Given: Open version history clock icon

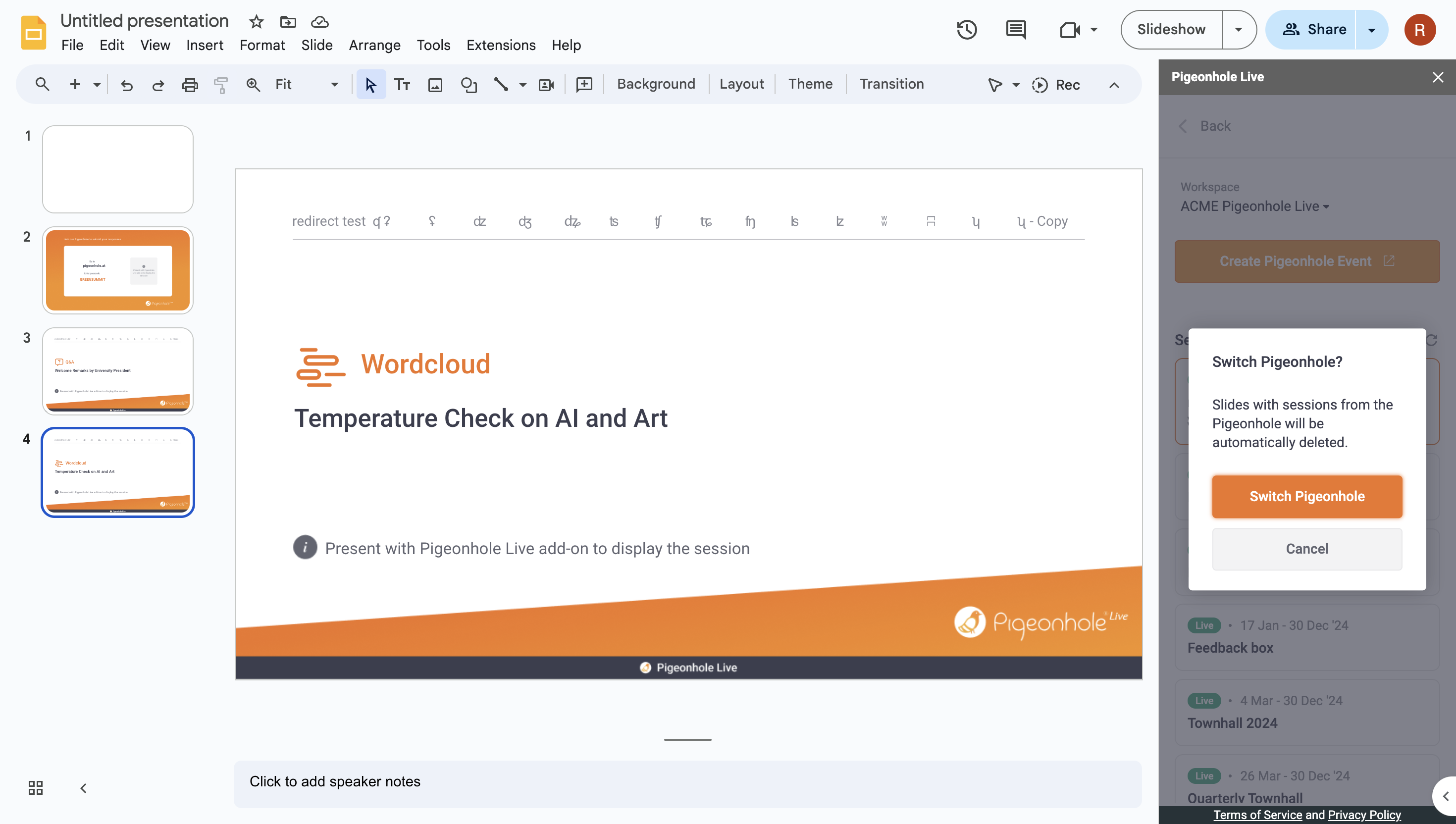Looking at the screenshot, I should pos(967,29).
